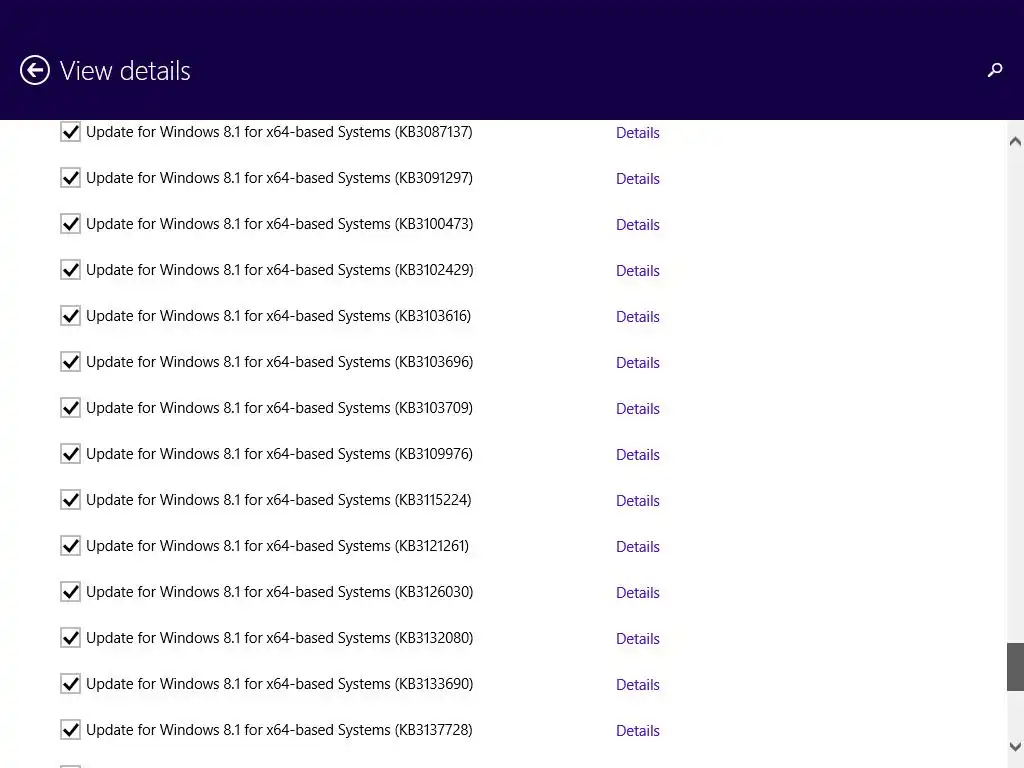
Task: Toggle the KB3109976 update checkbox
Action: coord(70,454)
